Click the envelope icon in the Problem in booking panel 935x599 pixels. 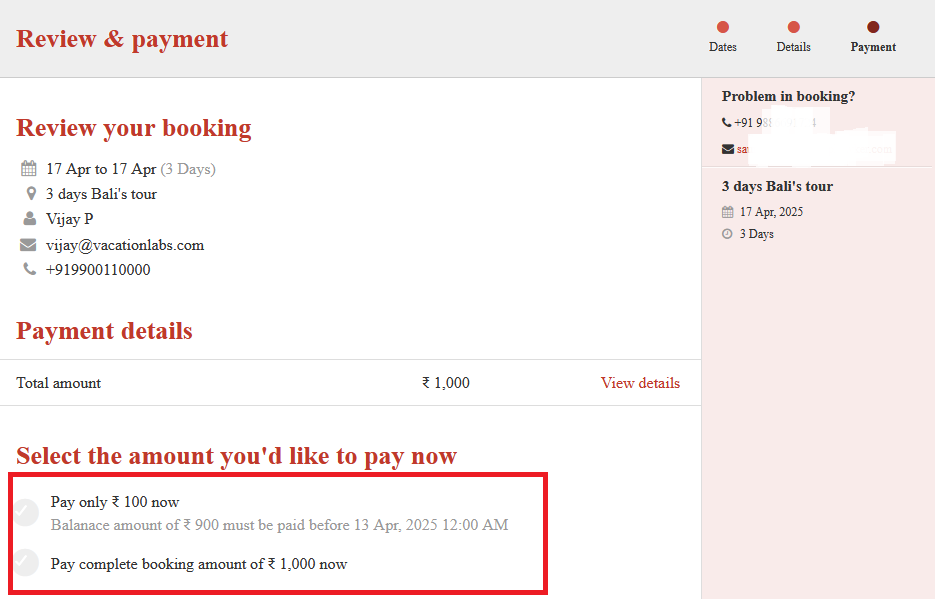(728, 149)
